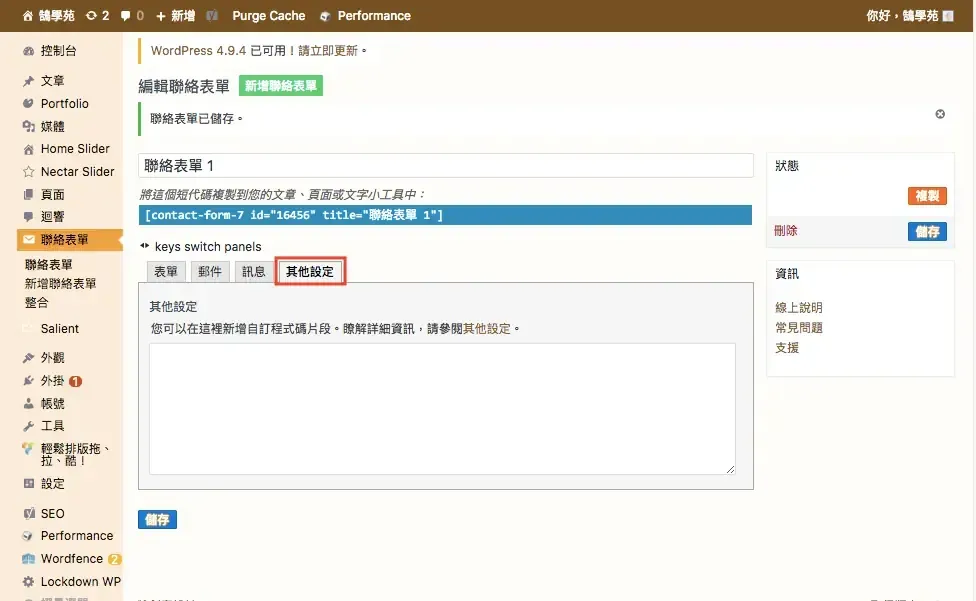Image resolution: width=976 pixels, height=601 pixels.
Task: Click the 儲存 button in 狀態 box
Action: (927, 231)
